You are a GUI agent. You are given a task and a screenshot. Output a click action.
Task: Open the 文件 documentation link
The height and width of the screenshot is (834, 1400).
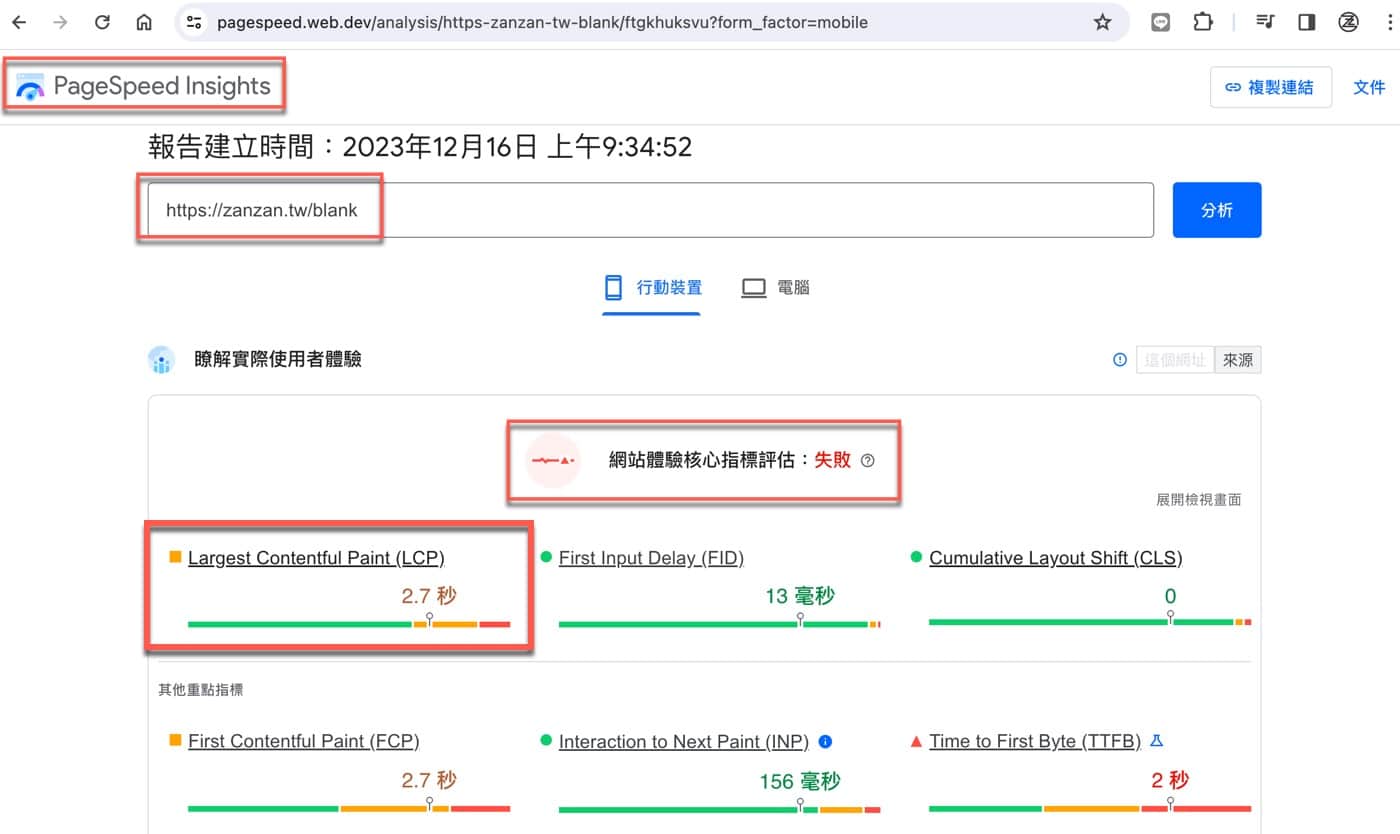tap(1369, 87)
